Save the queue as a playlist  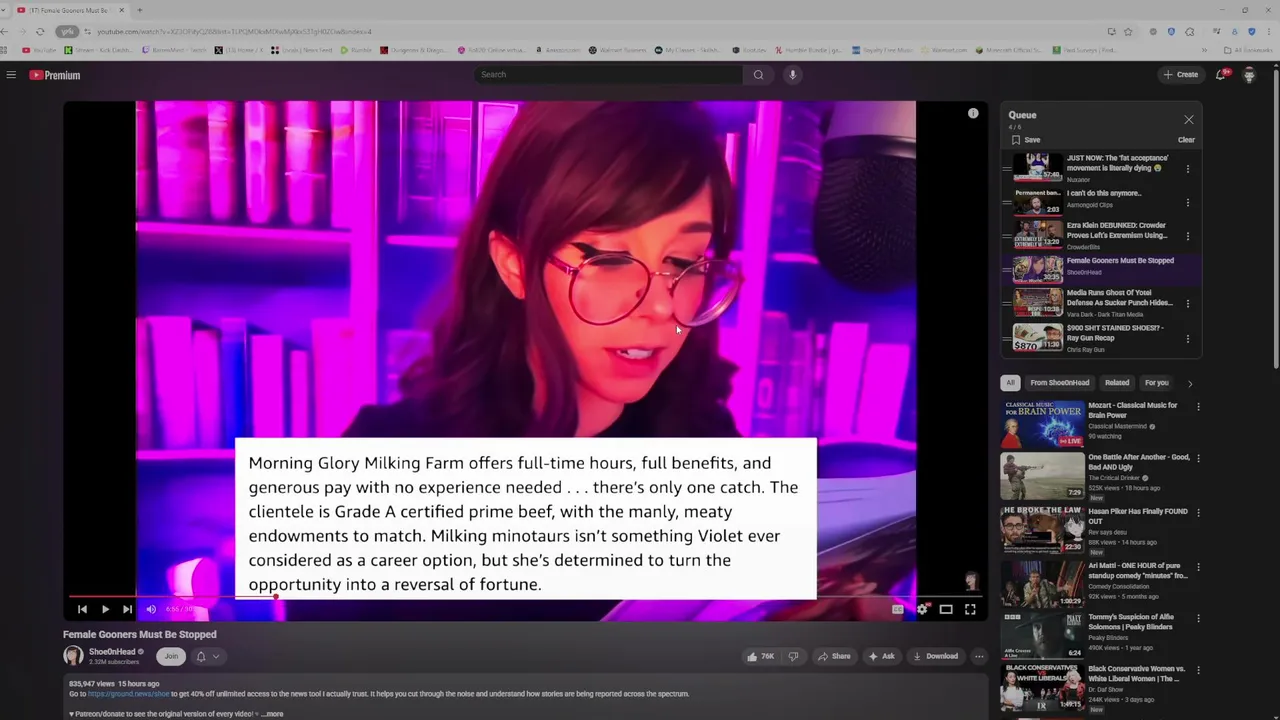[x=1026, y=140]
